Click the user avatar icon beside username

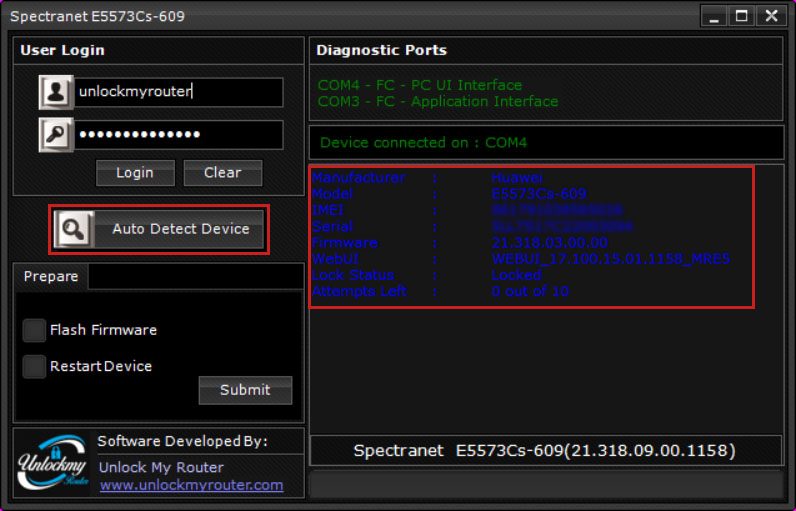[x=56, y=92]
